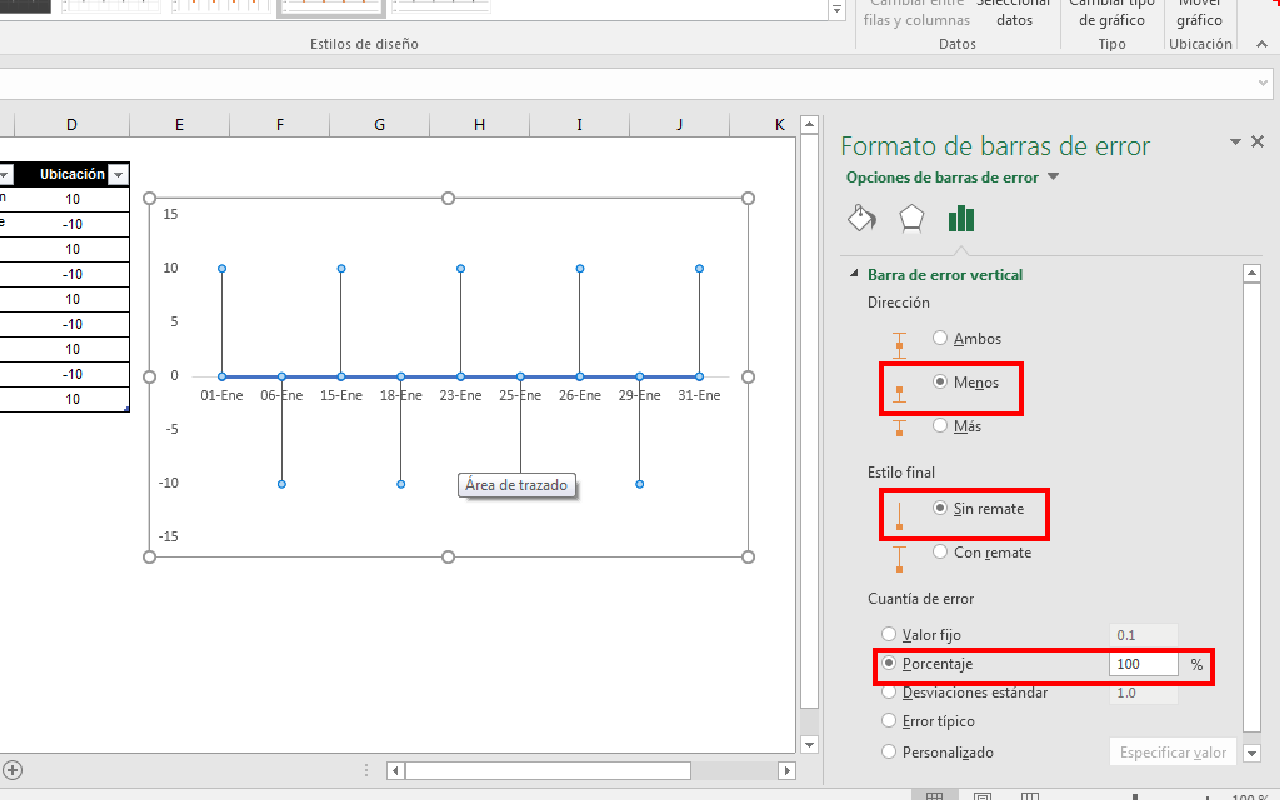Select the pentagon Efectos icon
The image size is (1280, 800).
point(911,218)
